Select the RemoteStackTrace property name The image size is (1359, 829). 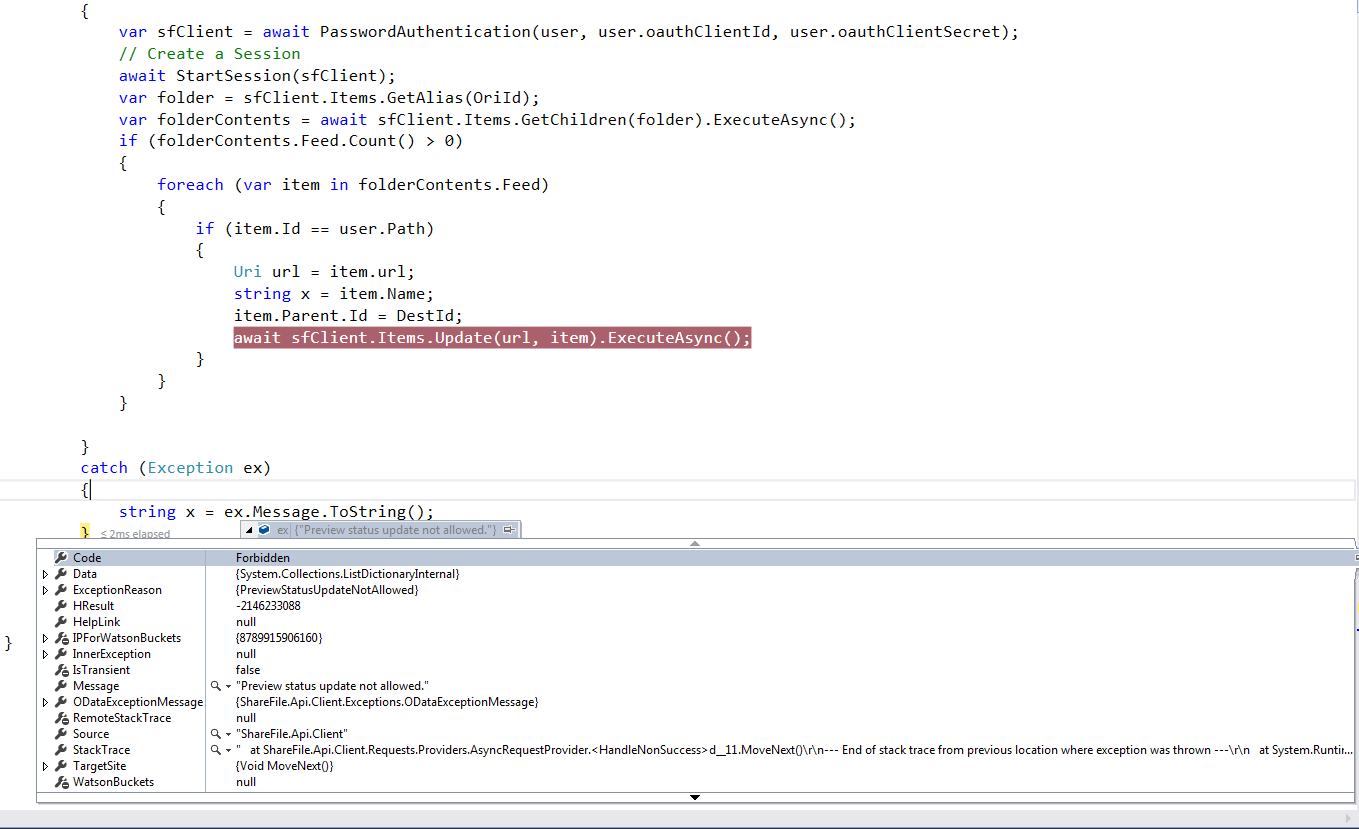tap(122, 718)
